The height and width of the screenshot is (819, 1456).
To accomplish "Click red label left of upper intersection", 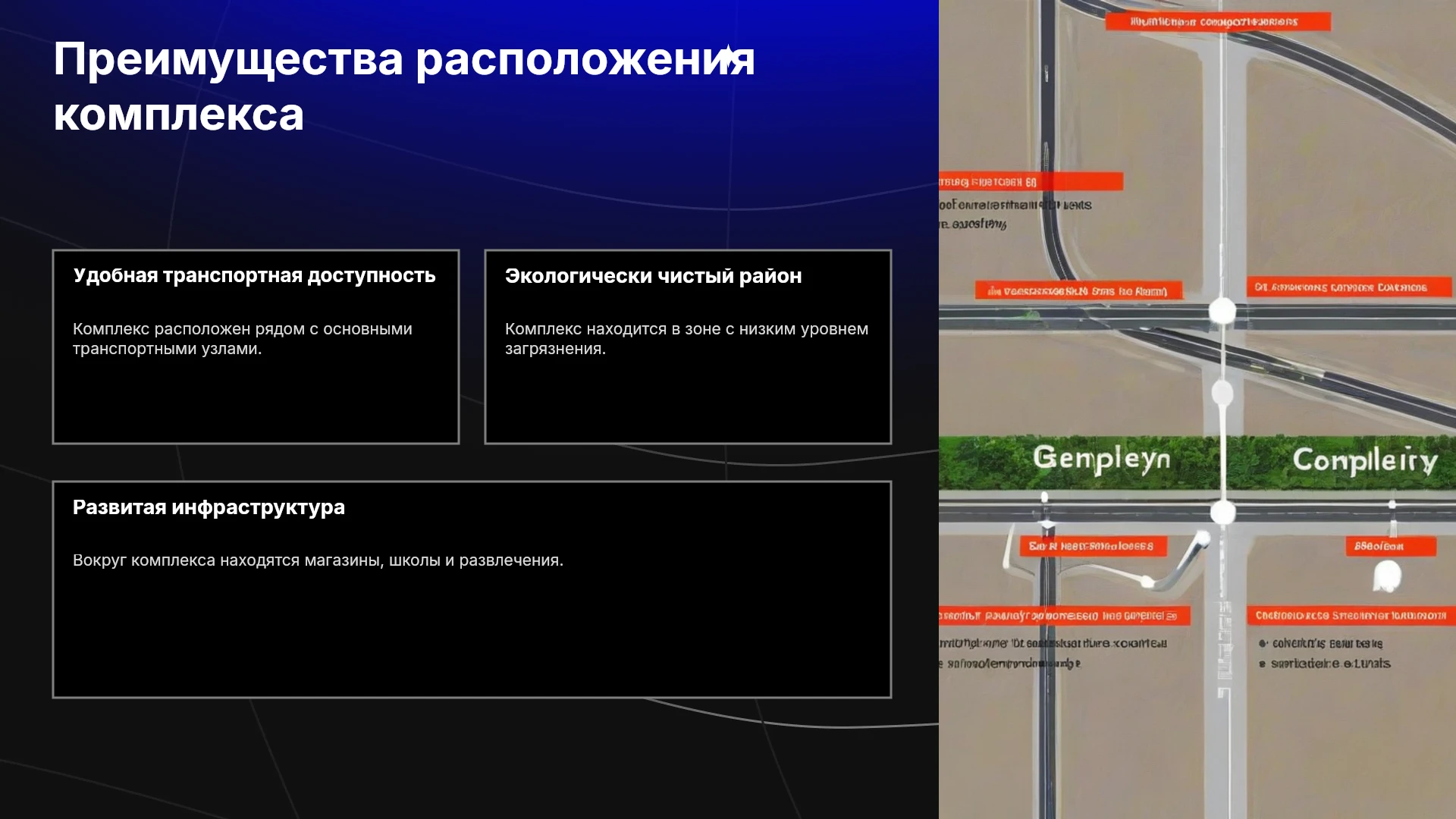I will 1078,290.
